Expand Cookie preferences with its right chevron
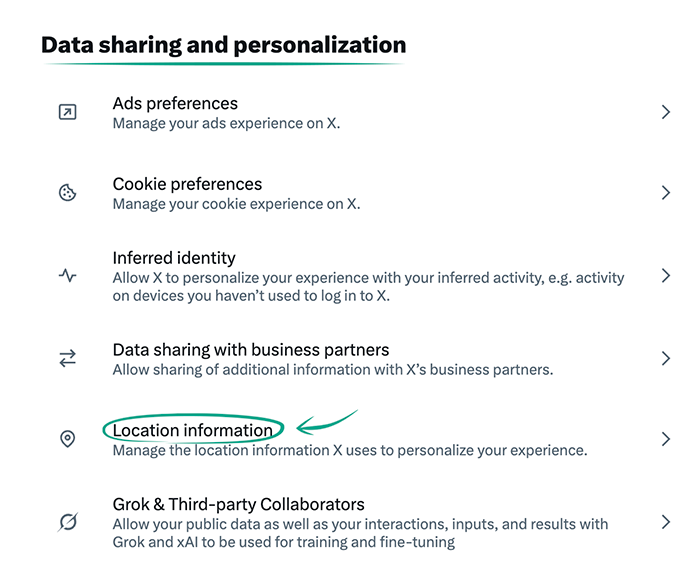This screenshot has width=700, height=588. pyautogui.click(x=665, y=193)
